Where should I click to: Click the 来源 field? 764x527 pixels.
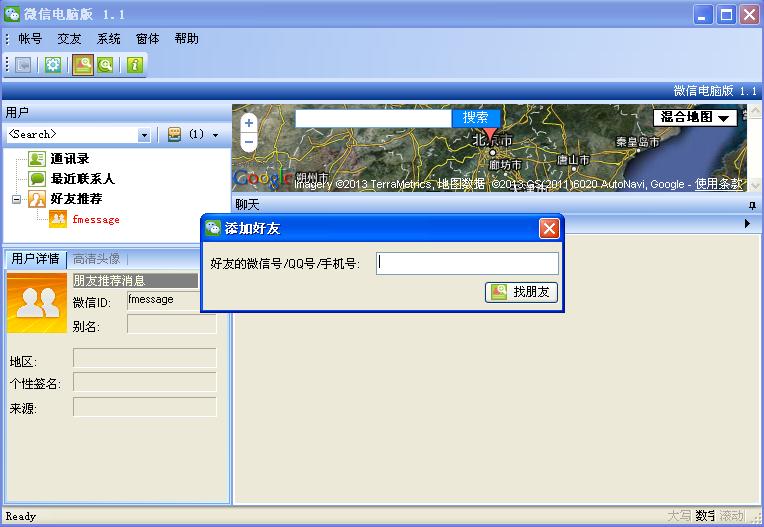(145, 407)
